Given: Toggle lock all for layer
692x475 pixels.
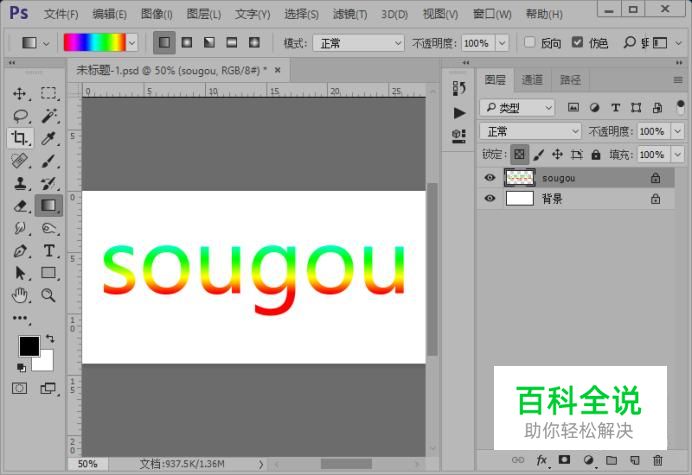Looking at the screenshot, I should point(596,155).
